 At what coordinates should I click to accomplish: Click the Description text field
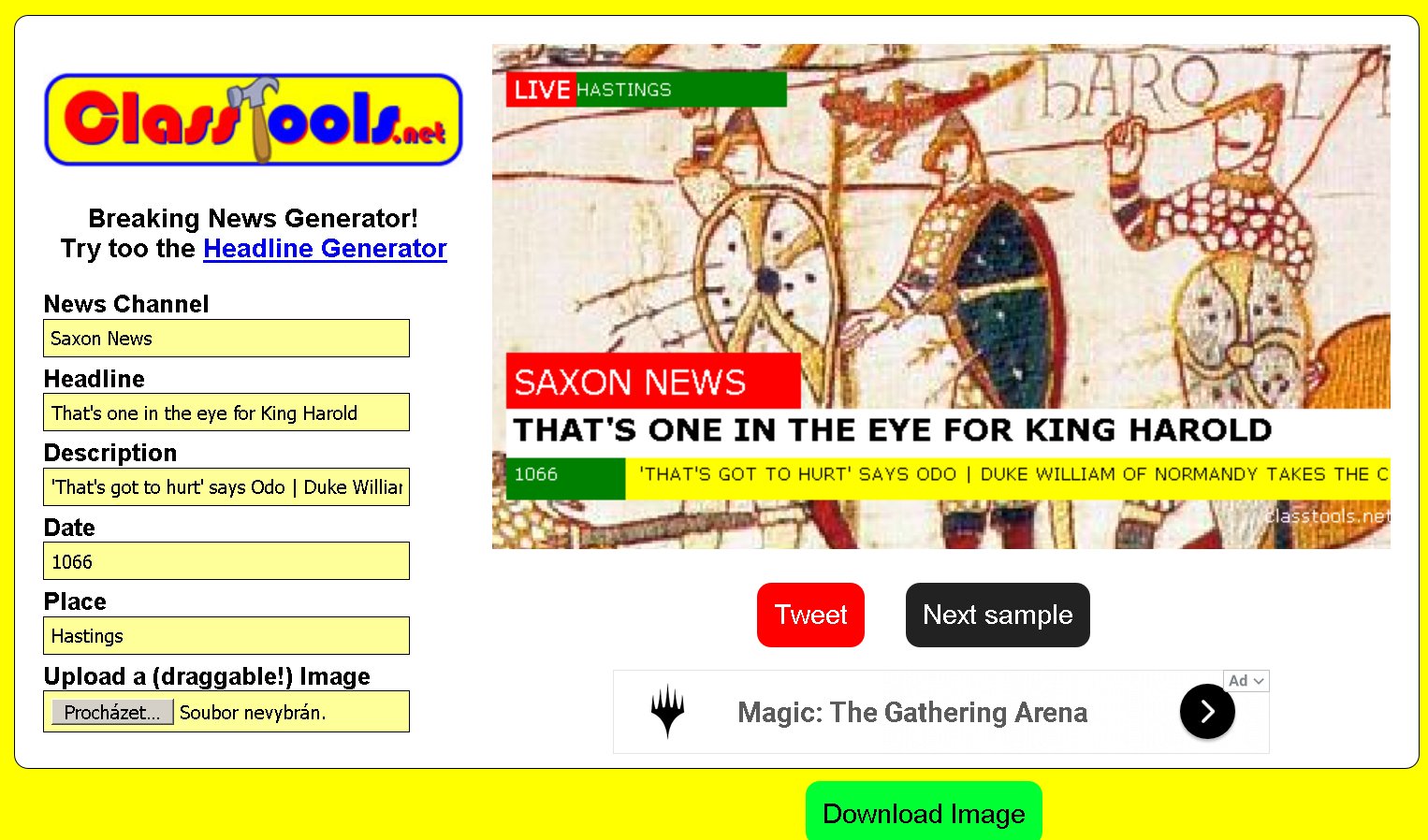[226, 486]
